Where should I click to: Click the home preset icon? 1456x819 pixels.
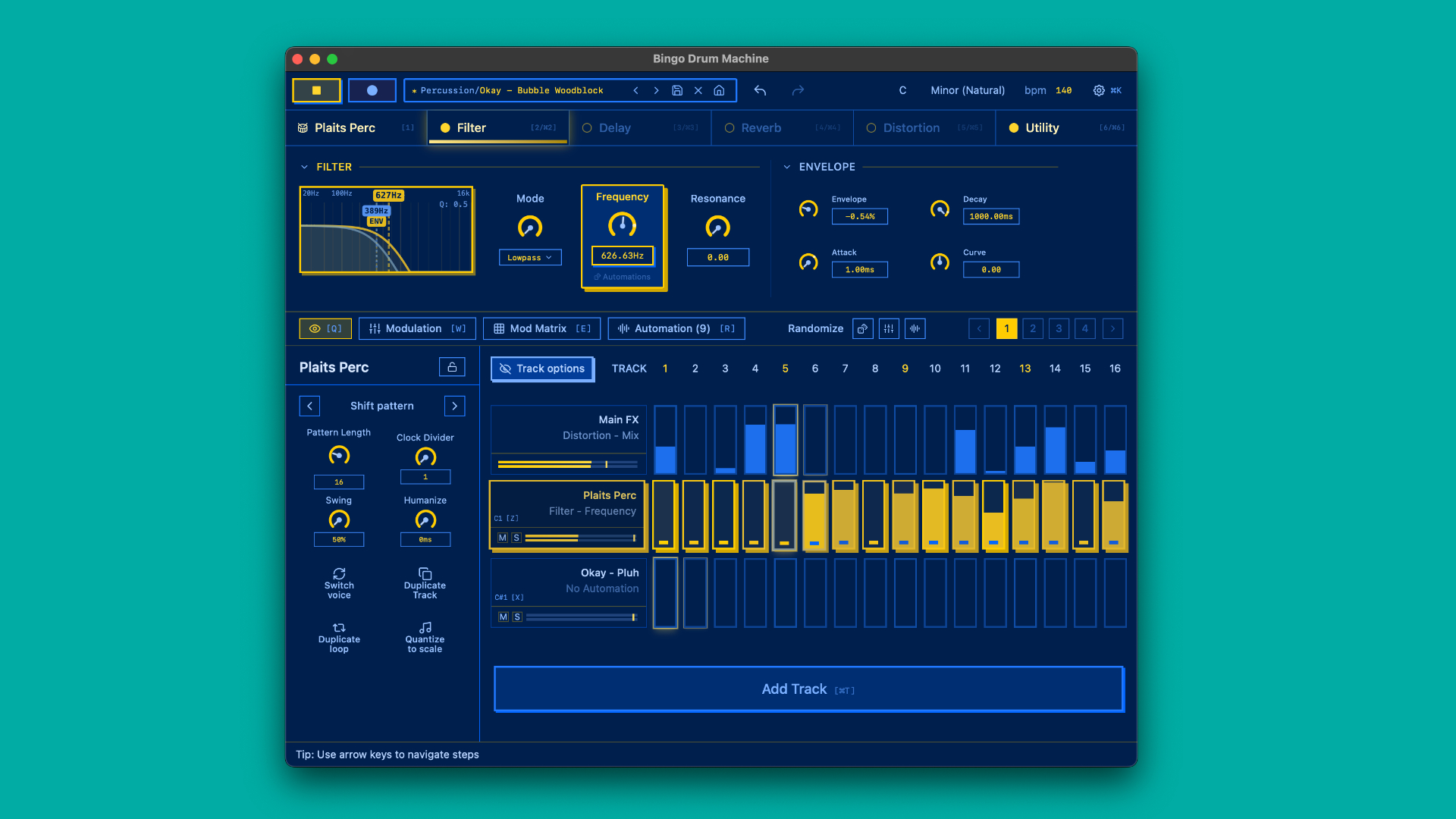tap(719, 90)
